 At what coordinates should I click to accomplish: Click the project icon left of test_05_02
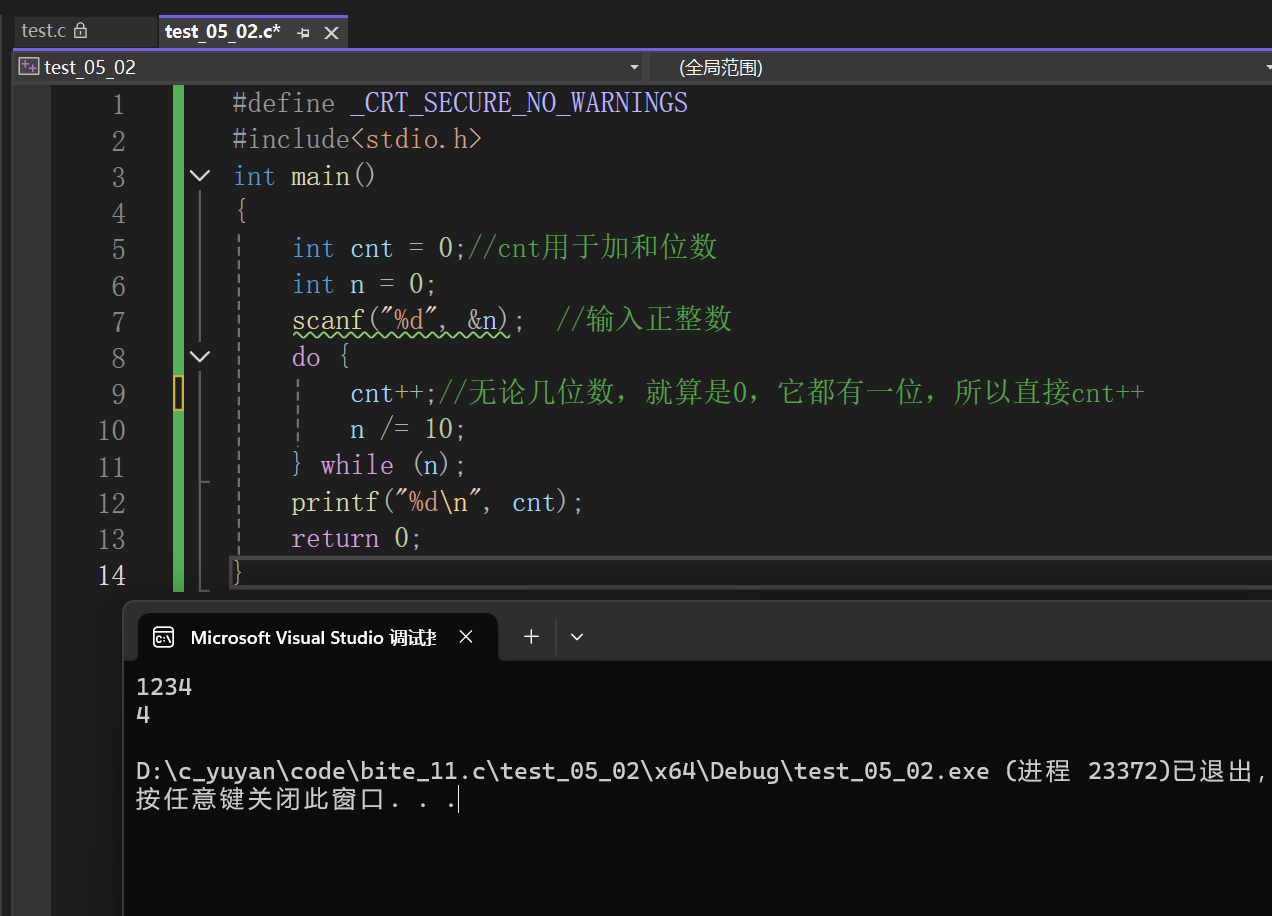[28, 67]
